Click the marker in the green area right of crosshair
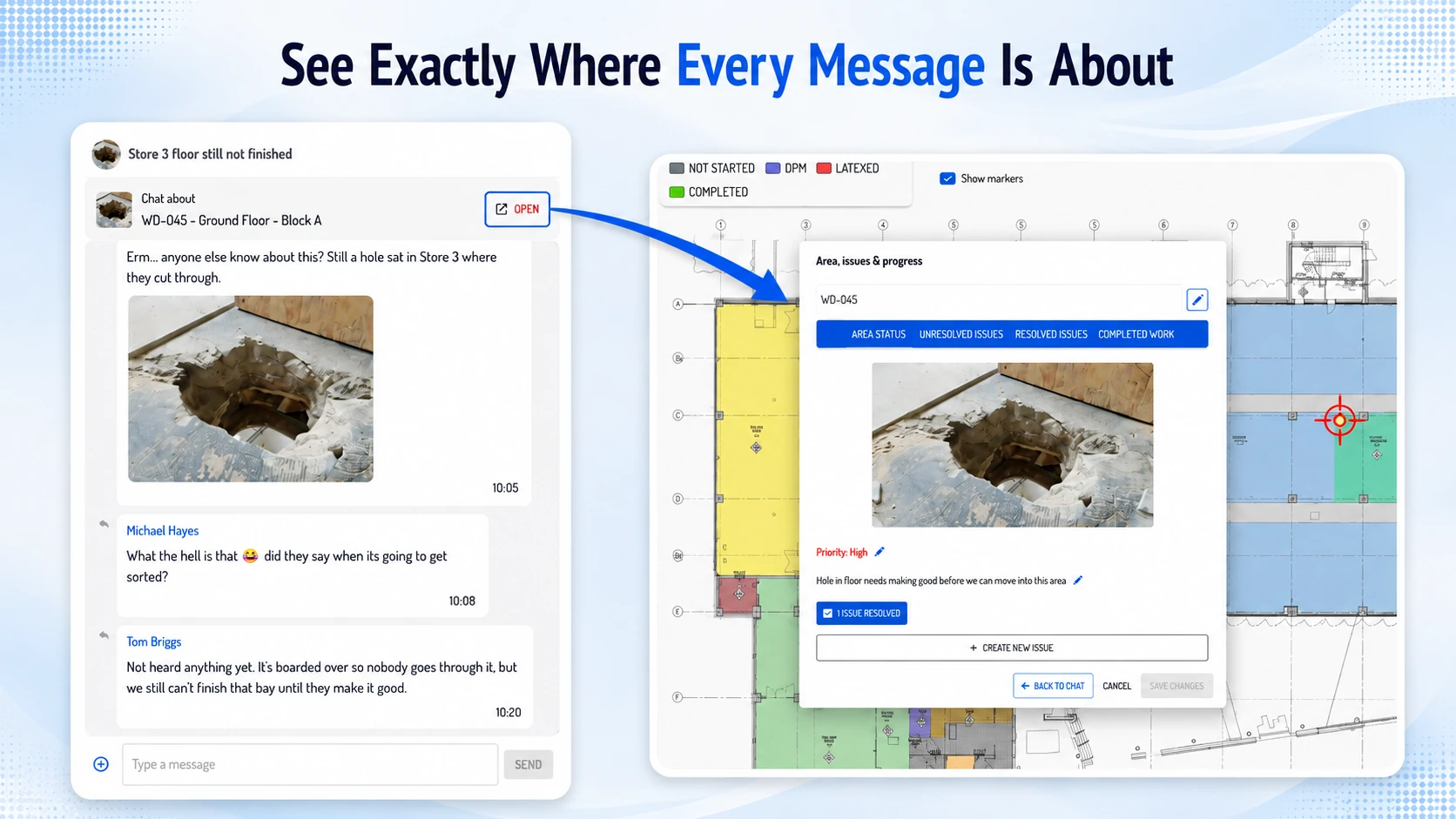Image resolution: width=1456 pixels, height=819 pixels. pos(1377,455)
